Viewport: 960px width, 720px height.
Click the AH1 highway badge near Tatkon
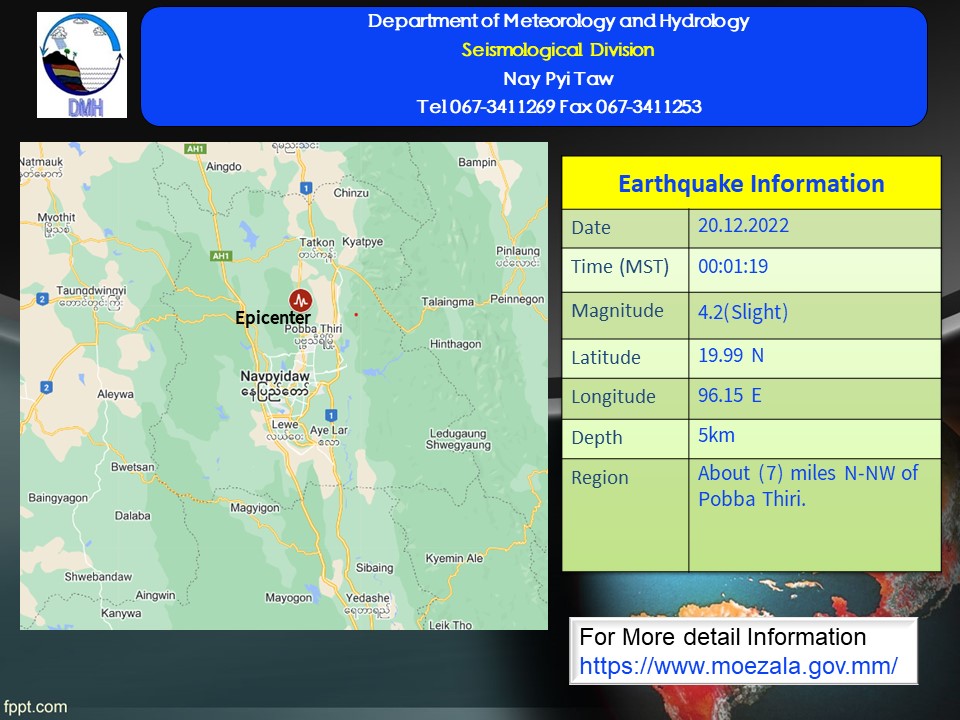220,256
